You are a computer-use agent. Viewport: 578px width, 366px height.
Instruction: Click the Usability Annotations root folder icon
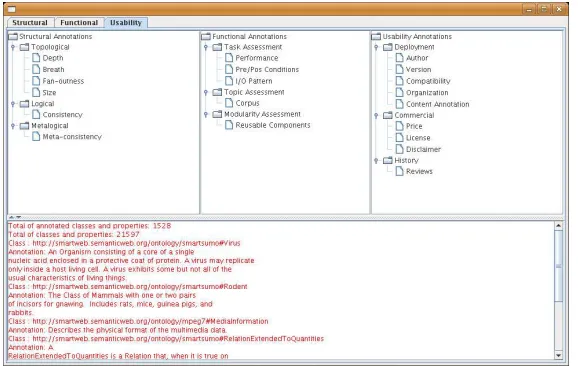pos(376,36)
